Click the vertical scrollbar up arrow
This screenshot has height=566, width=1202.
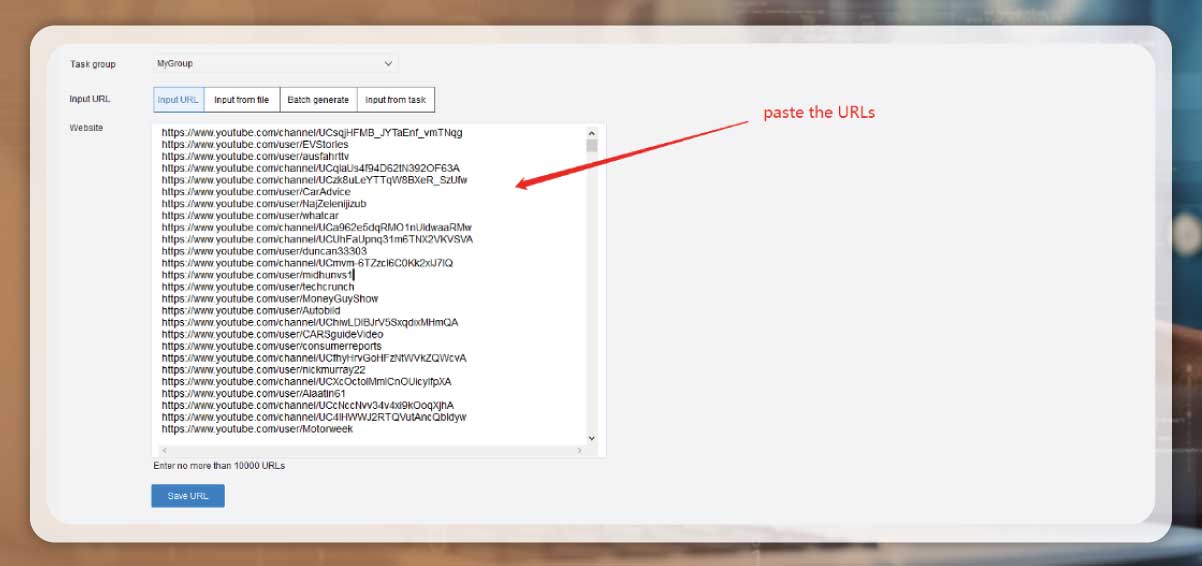591,132
